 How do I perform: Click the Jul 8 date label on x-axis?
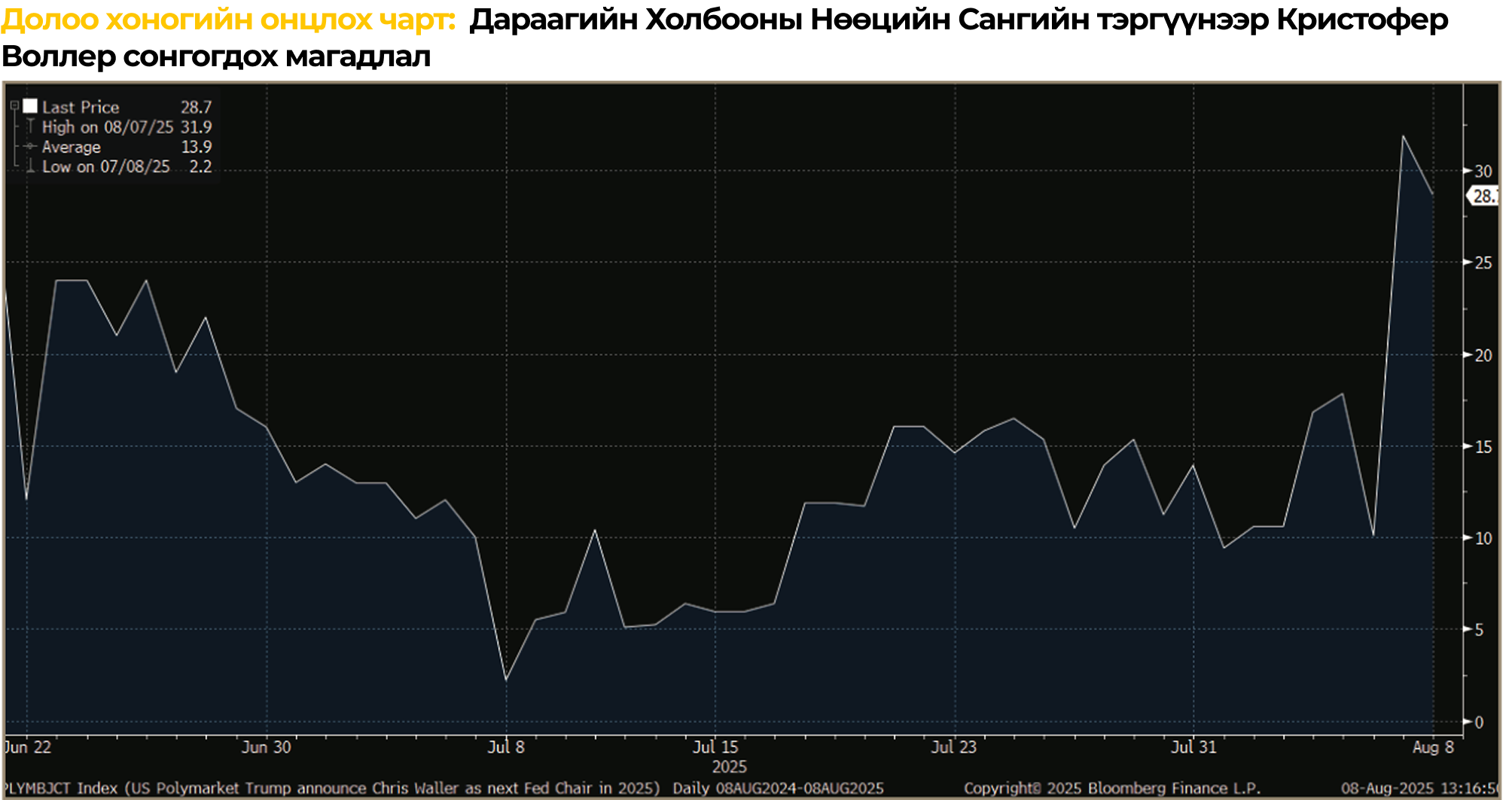click(506, 747)
